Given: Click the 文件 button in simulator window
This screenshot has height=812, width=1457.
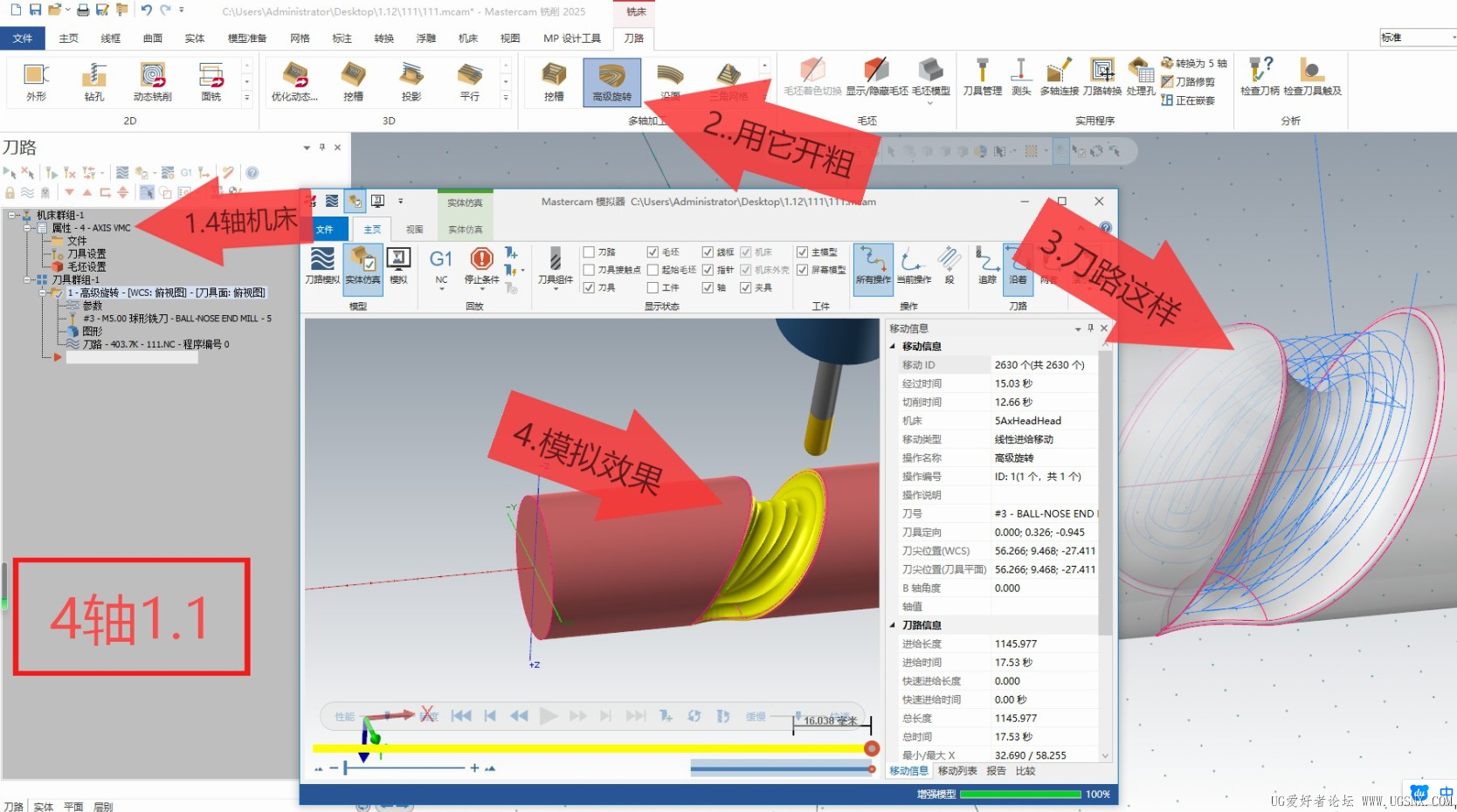Looking at the screenshot, I should pos(325,230).
